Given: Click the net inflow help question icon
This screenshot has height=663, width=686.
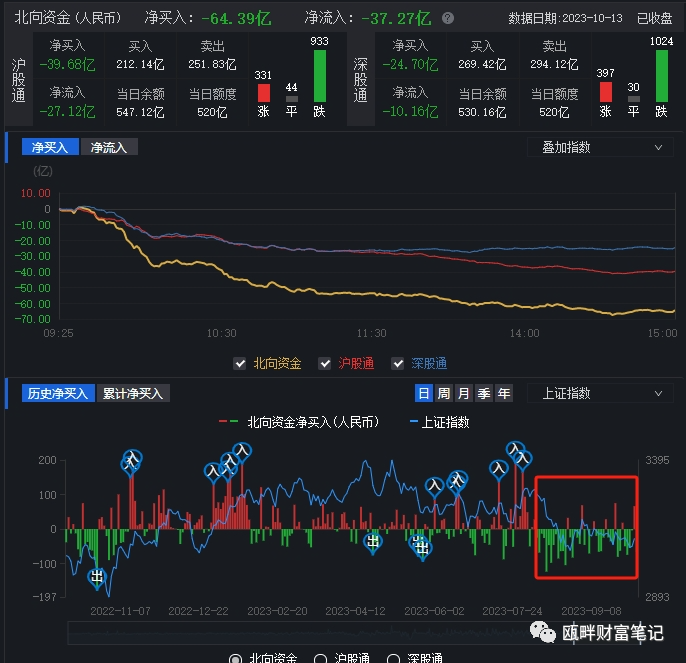Looking at the screenshot, I should 448,18.
